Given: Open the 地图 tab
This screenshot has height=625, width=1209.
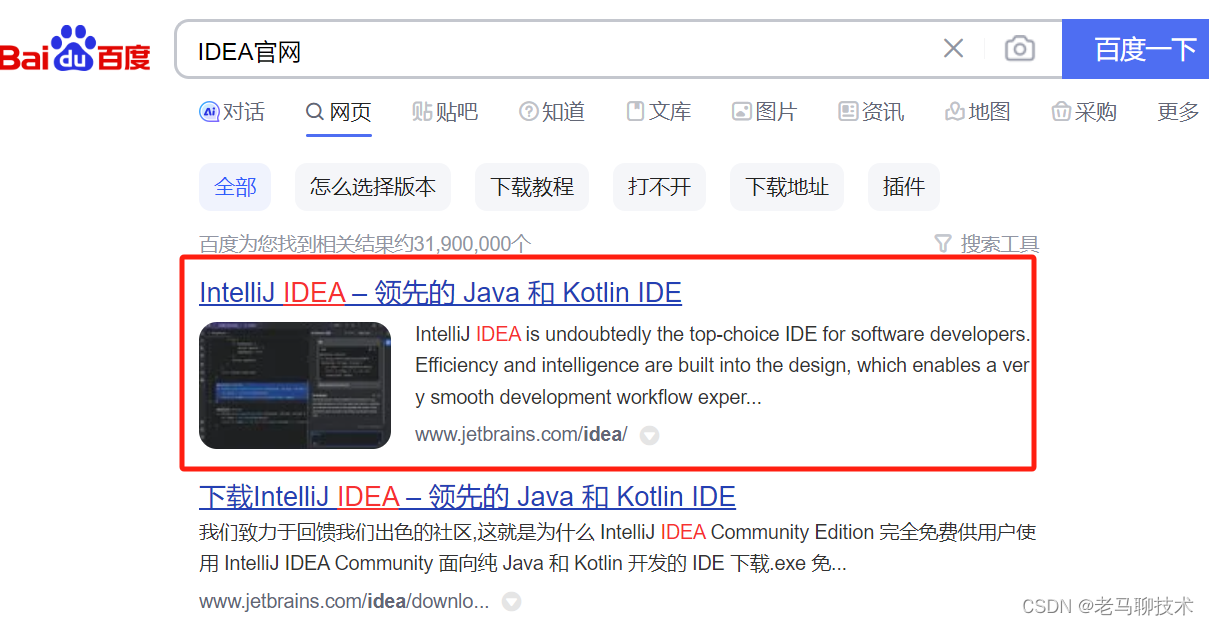Looking at the screenshot, I should point(978,112).
